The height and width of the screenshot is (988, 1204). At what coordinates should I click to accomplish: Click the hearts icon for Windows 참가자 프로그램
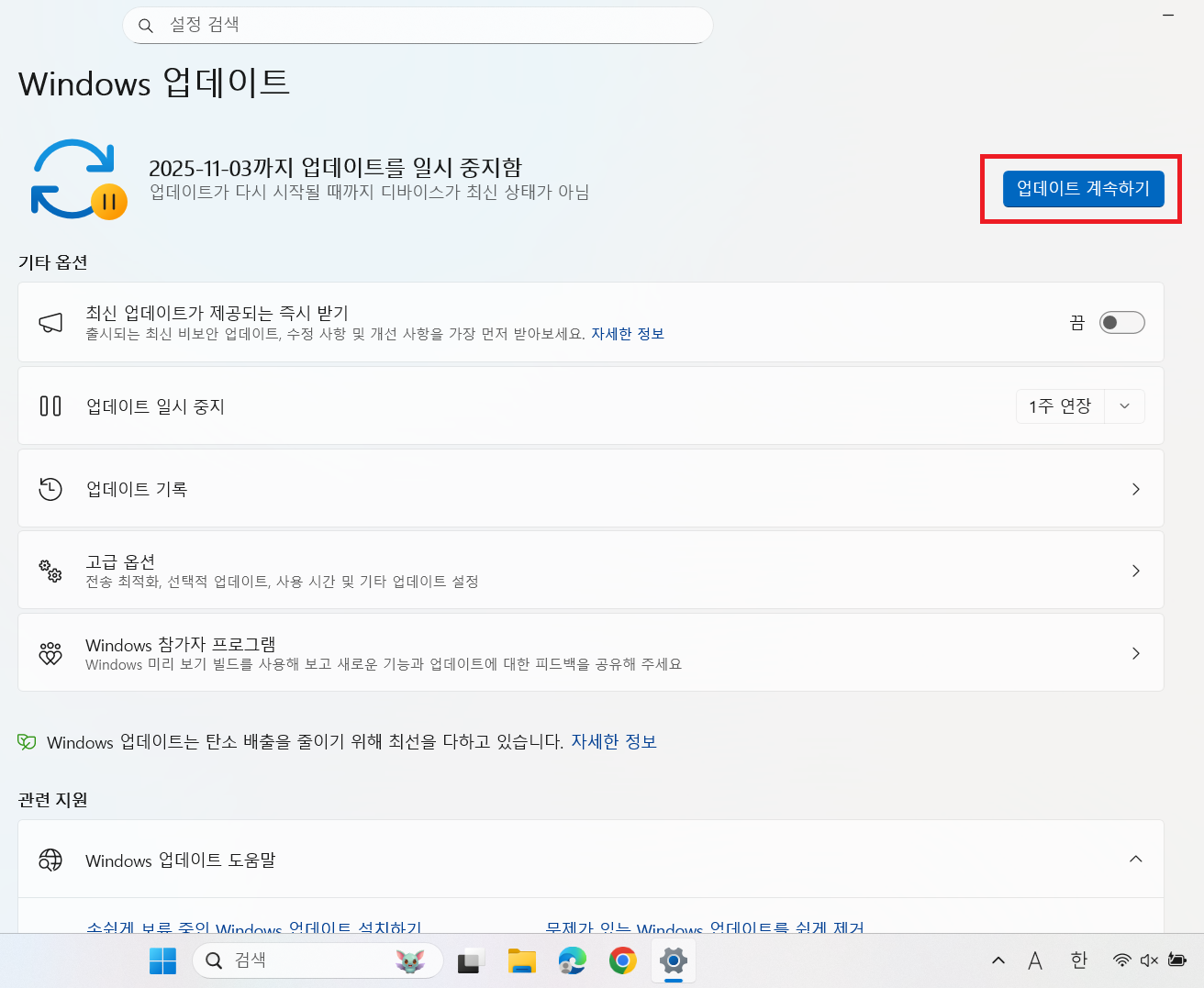tap(50, 653)
